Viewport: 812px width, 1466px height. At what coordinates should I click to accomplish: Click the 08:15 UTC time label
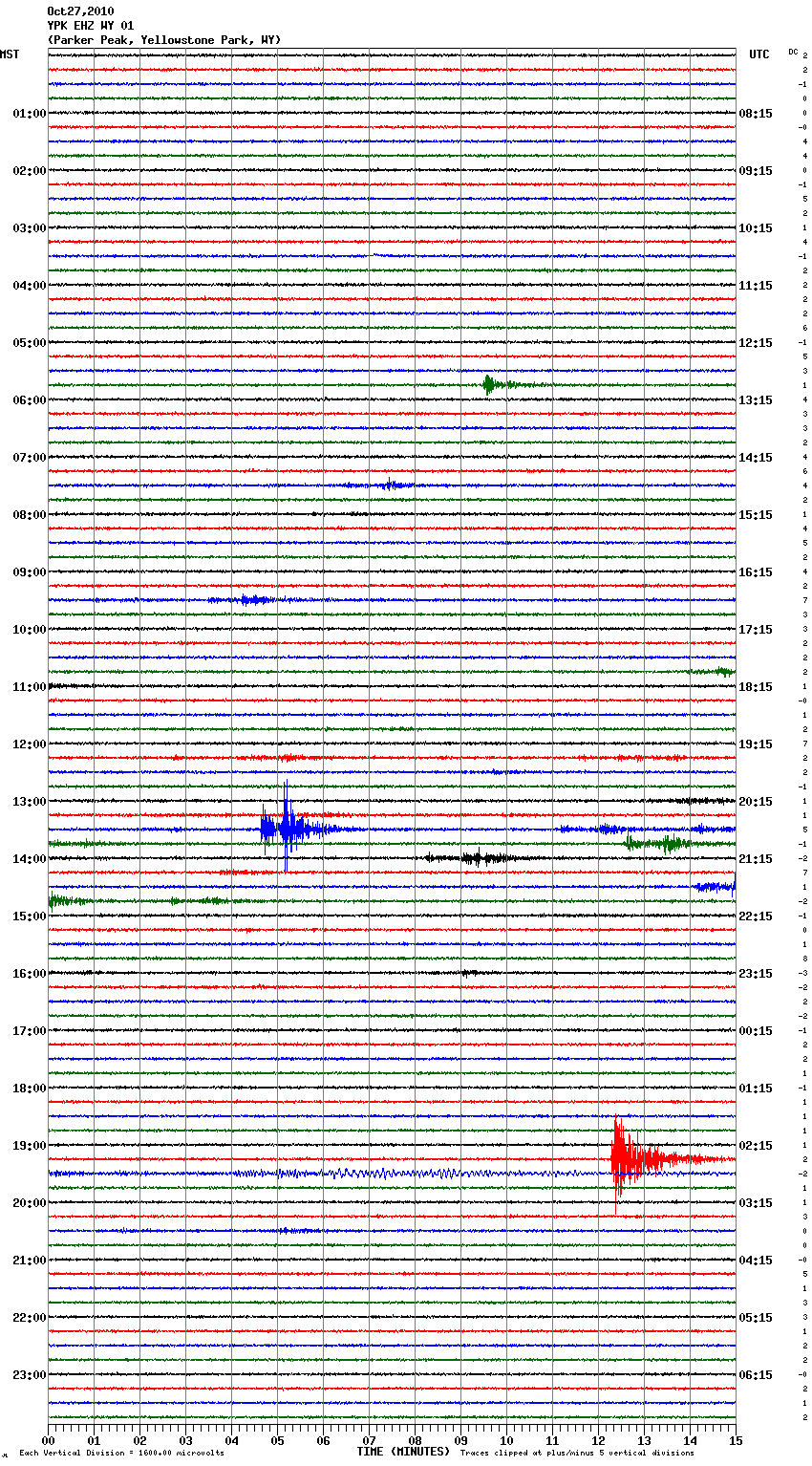pos(756,114)
